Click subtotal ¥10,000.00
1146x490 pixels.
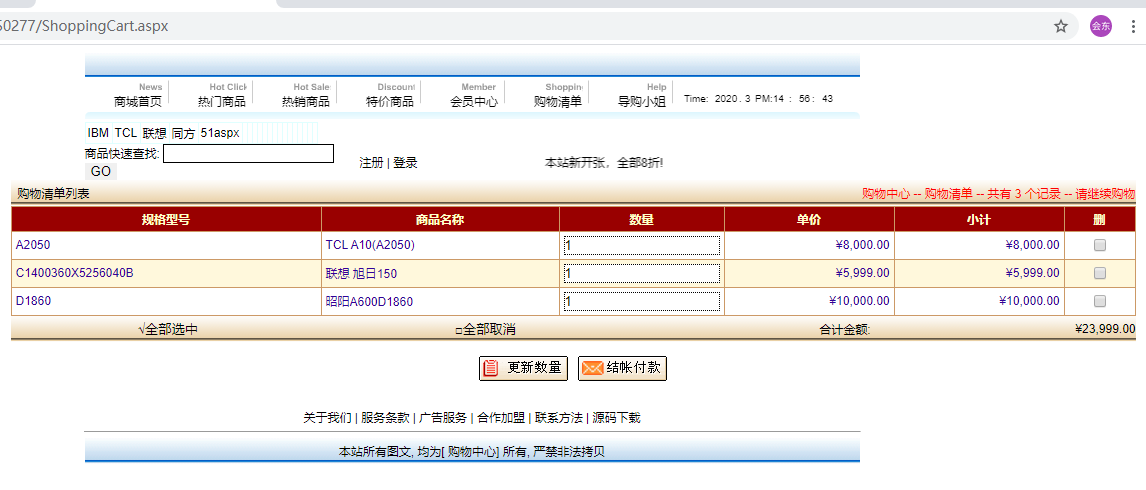[1029, 301]
